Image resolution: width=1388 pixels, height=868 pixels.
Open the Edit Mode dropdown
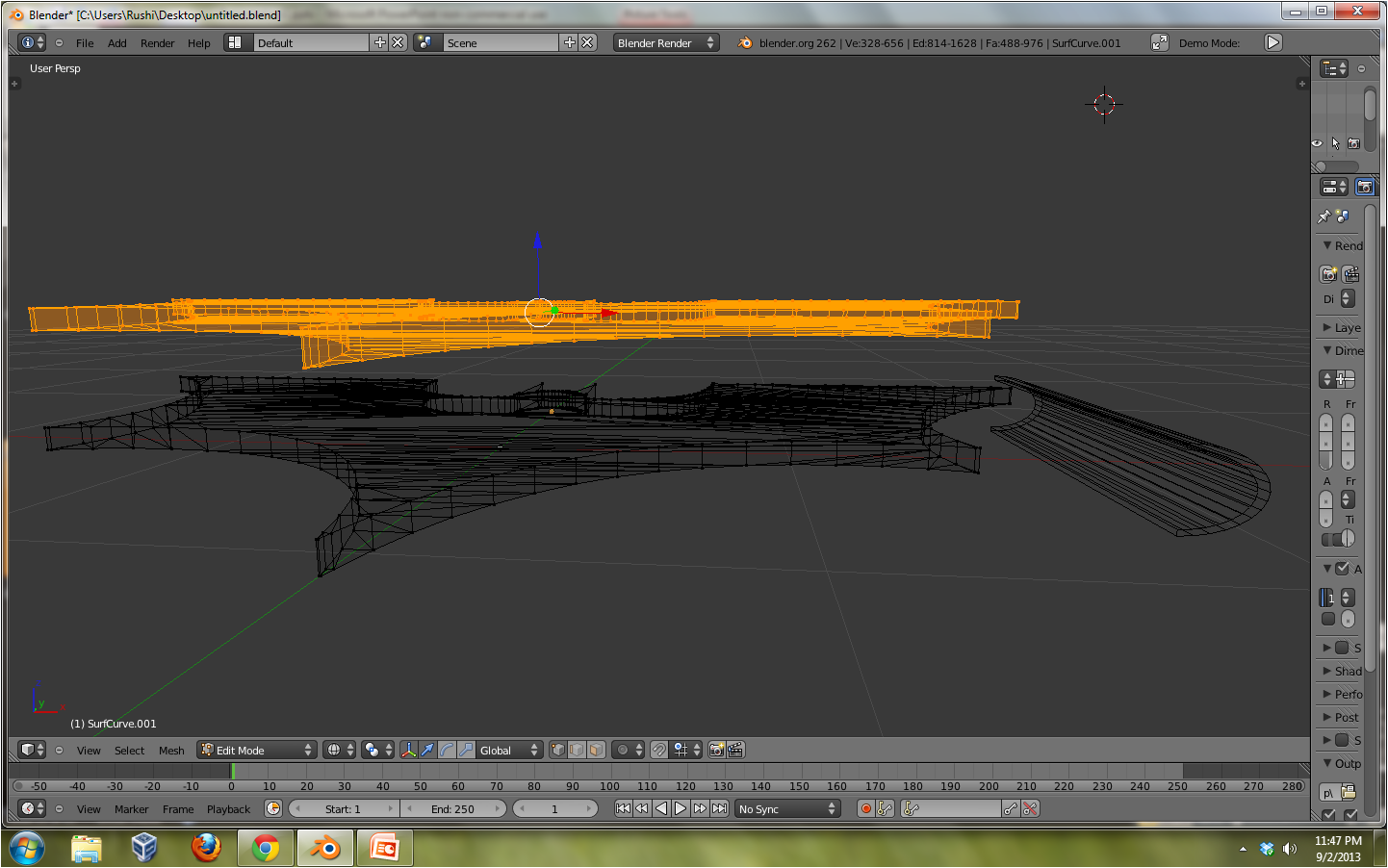tap(257, 750)
